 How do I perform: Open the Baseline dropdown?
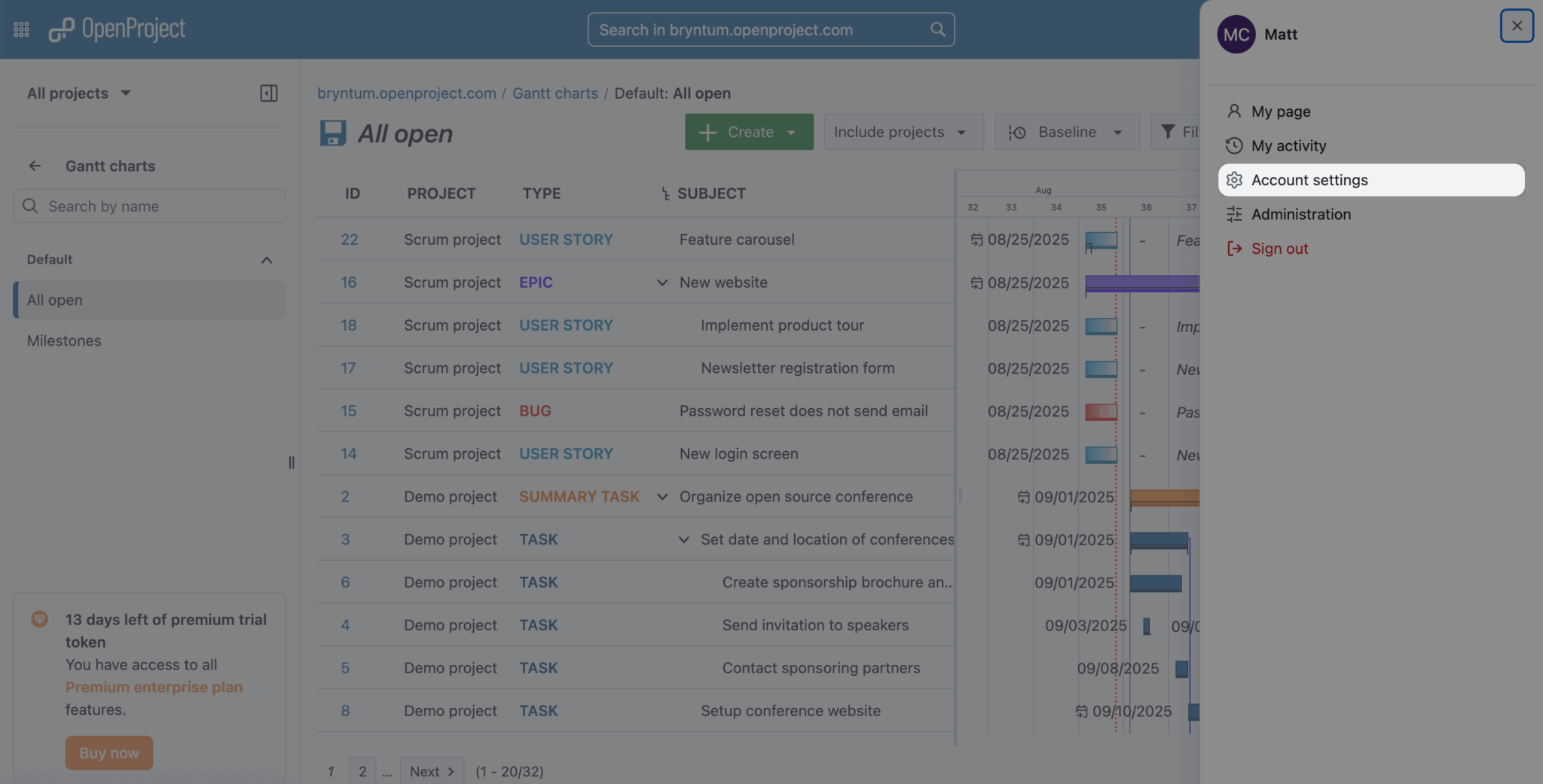[x=1066, y=132]
